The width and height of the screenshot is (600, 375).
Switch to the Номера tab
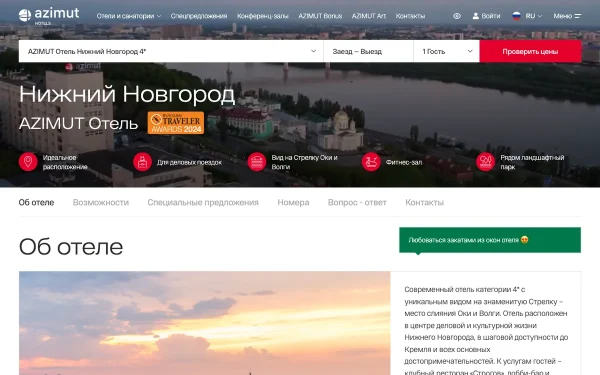coord(293,202)
